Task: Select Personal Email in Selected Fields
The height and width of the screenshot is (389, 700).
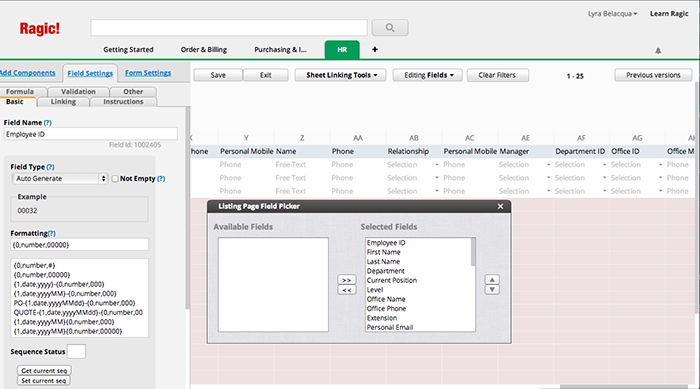Action: point(390,327)
